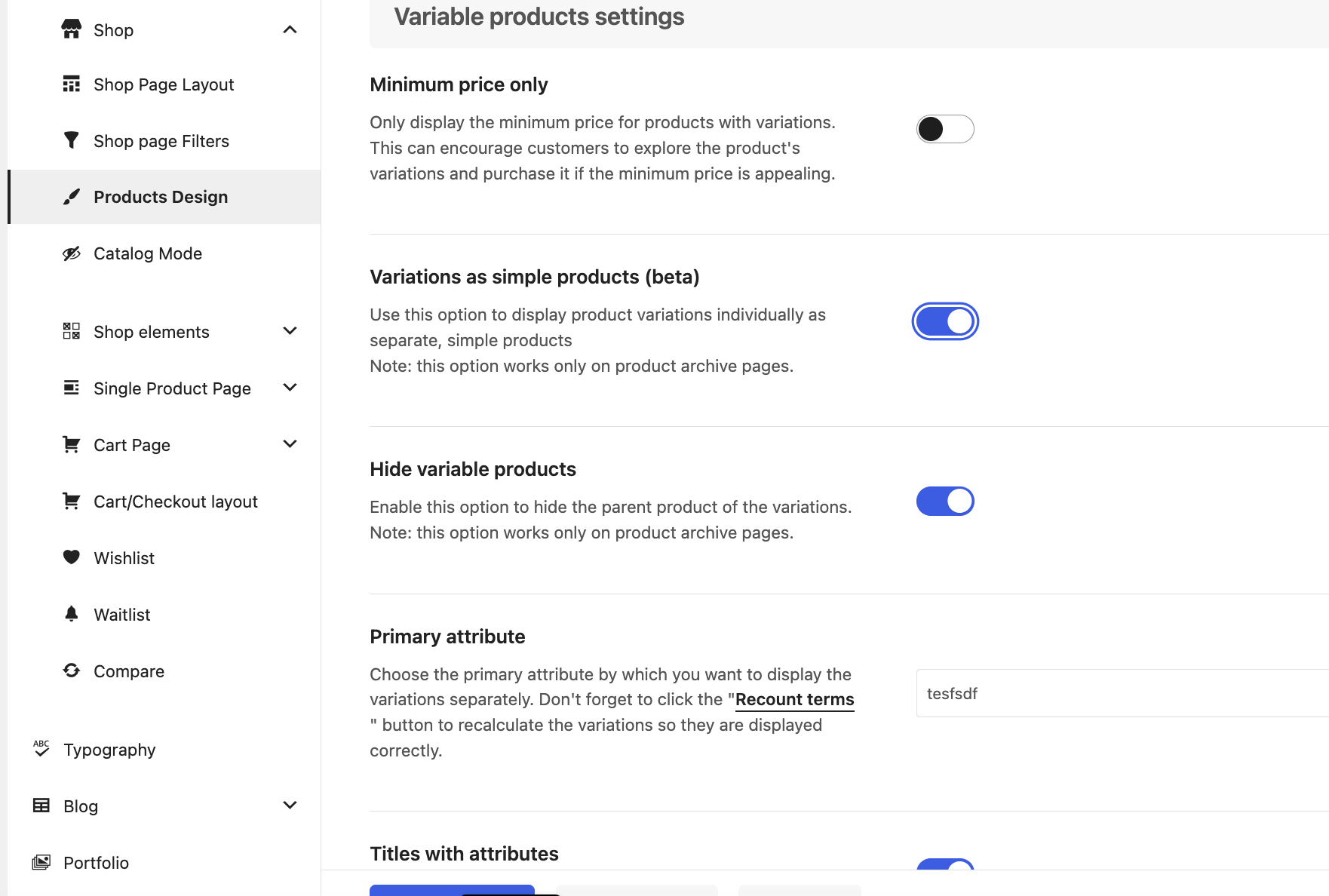Click the Compare refresh-arrows icon
Viewport: 1329px width, 896px height.
coord(72,670)
